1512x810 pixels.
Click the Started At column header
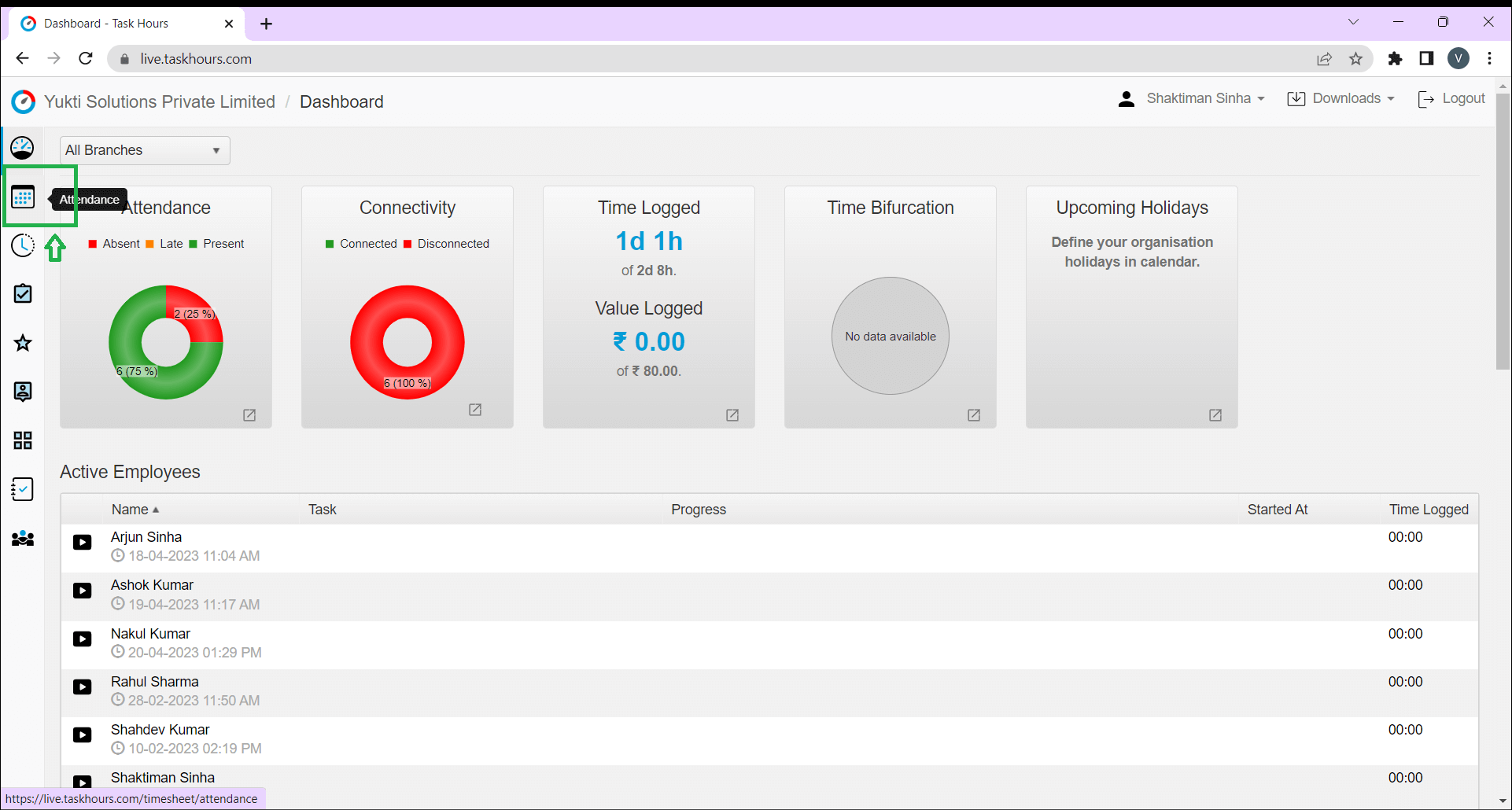[1278, 510]
